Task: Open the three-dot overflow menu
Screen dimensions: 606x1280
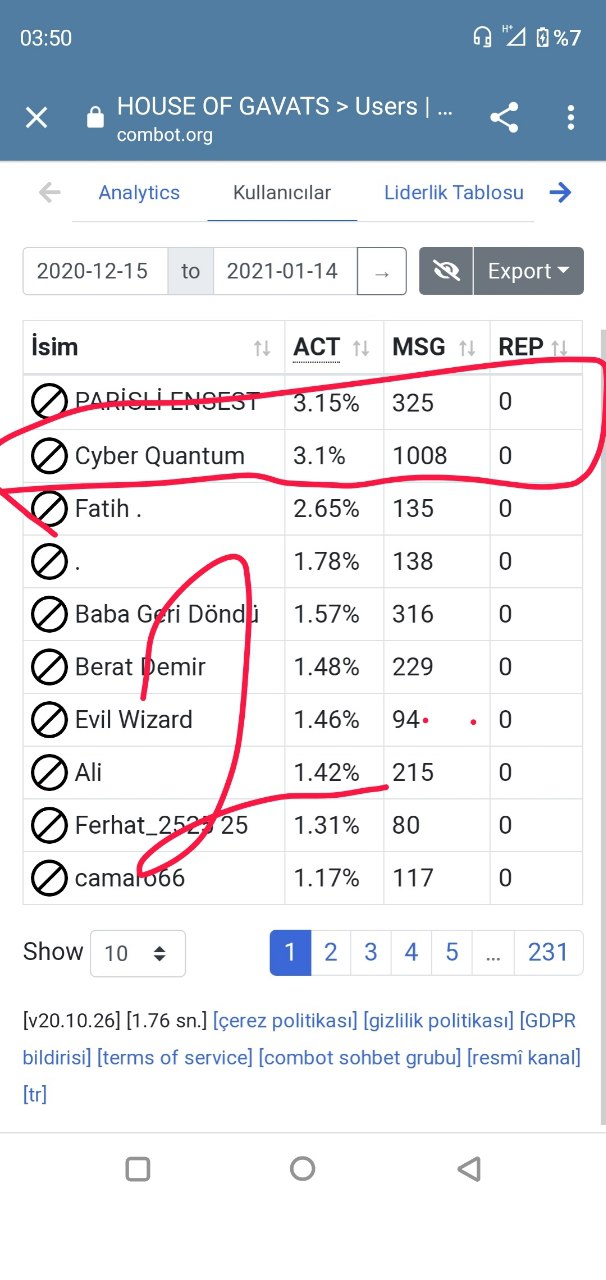Action: [571, 118]
